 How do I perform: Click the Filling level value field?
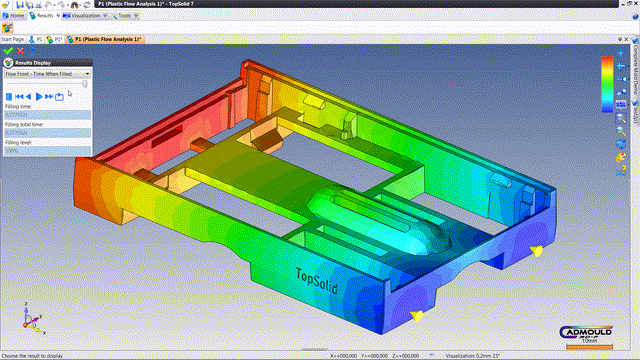(x=47, y=151)
